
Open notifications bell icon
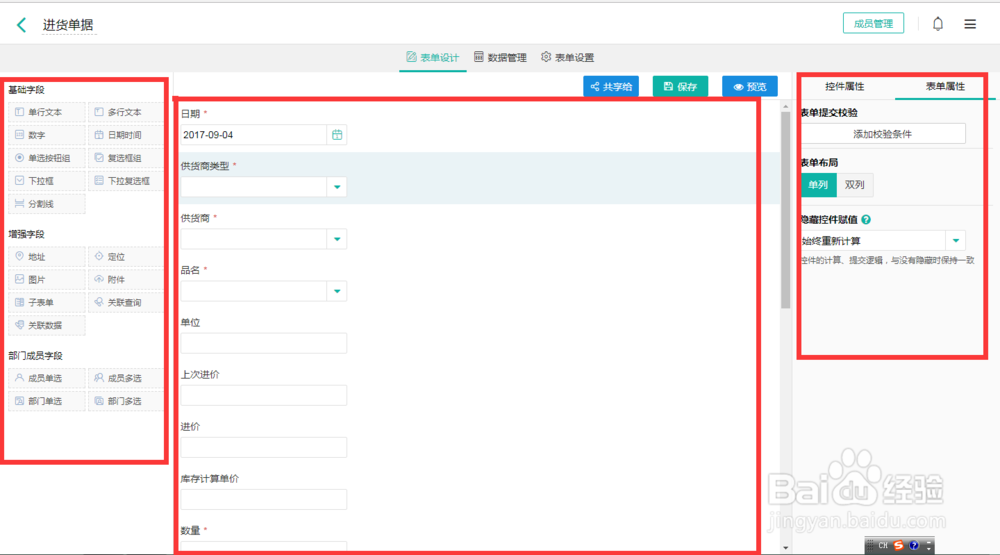[x=938, y=24]
